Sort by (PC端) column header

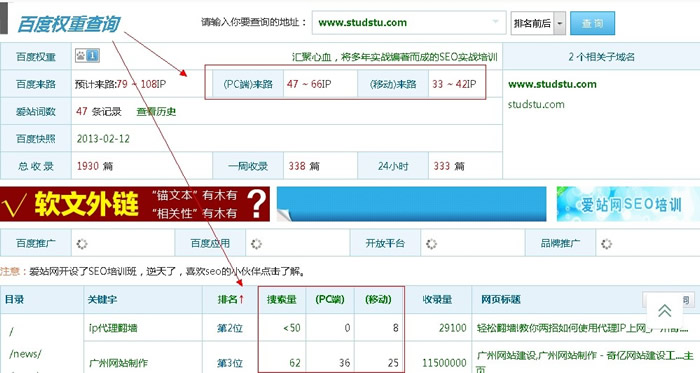330,299
